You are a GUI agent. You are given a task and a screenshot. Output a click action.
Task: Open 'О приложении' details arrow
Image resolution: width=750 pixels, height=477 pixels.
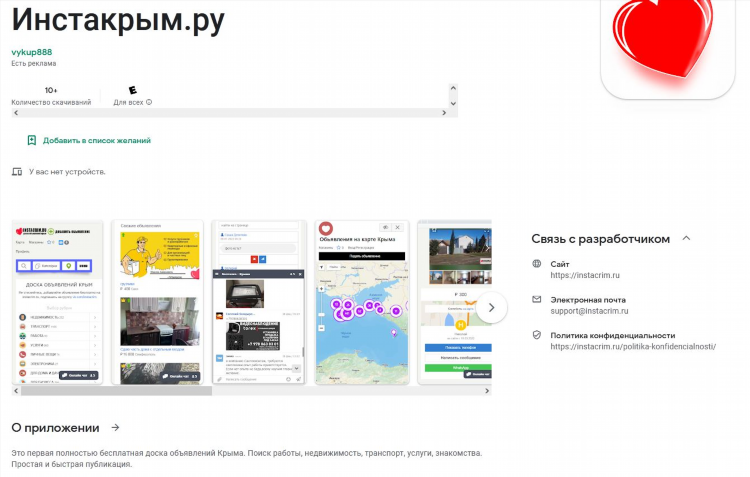[115, 428]
